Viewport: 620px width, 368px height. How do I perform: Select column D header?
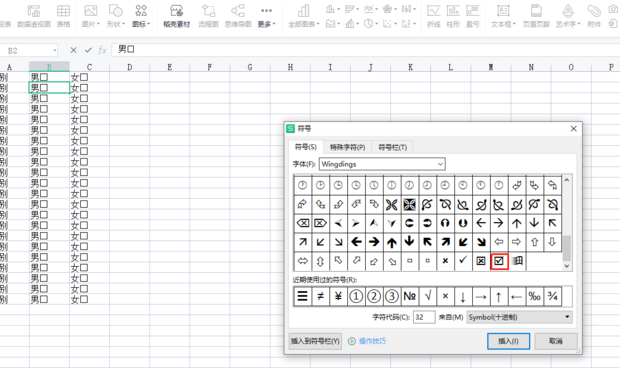(129, 67)
